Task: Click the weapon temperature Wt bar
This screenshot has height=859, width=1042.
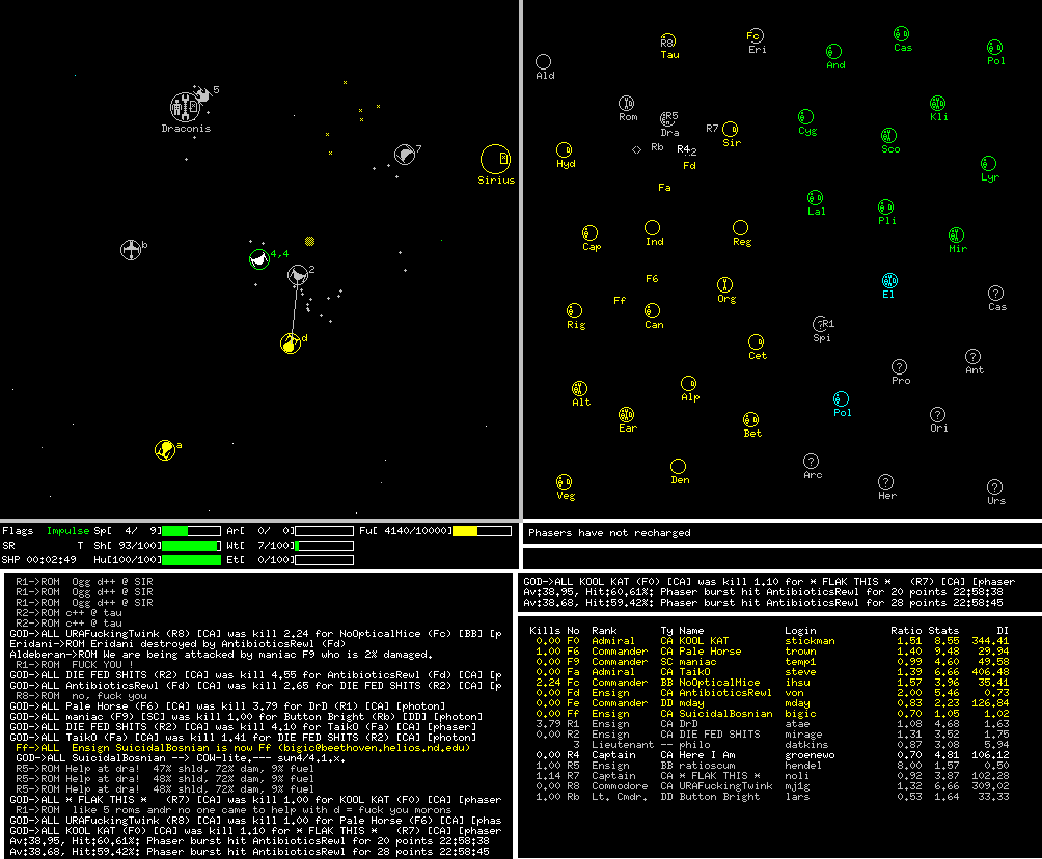Action: pyautogui.click(x=324, y=545)
